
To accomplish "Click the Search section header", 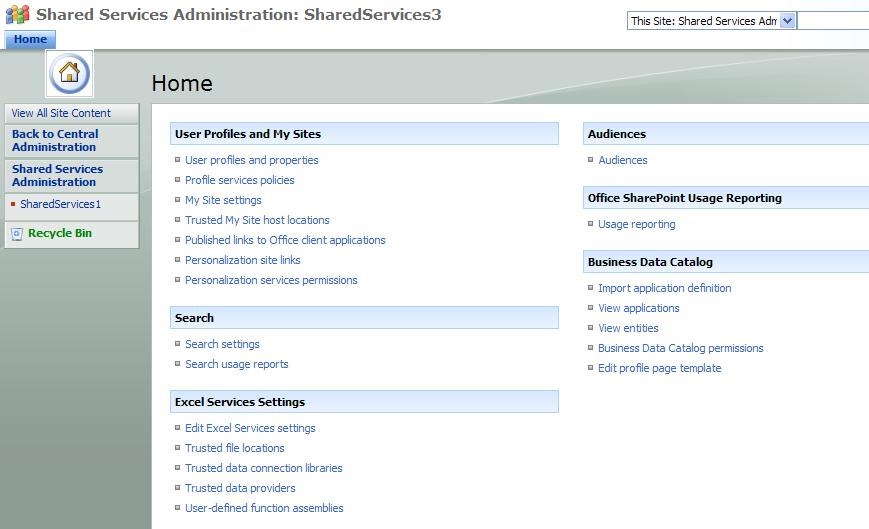I will click(x=364, y=318).
